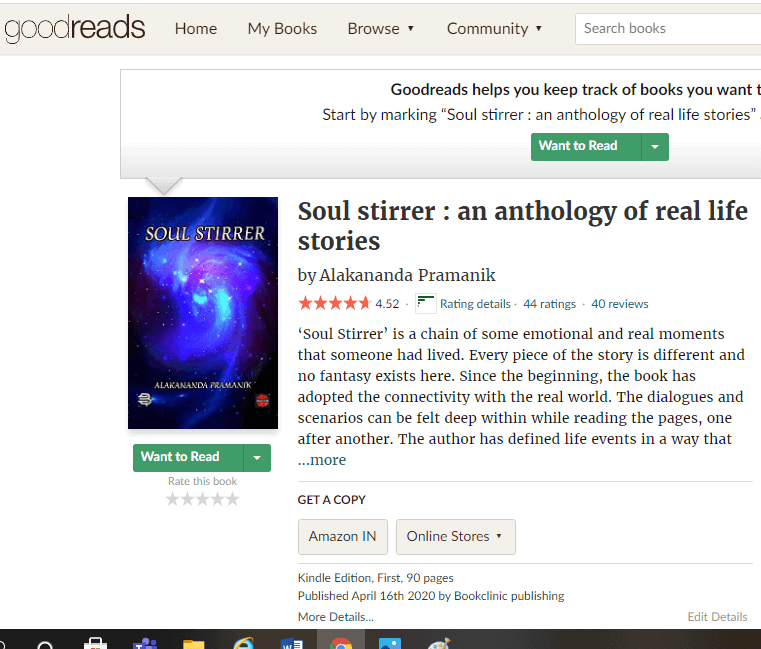Rate this book five stars

(x=233, y=499)
